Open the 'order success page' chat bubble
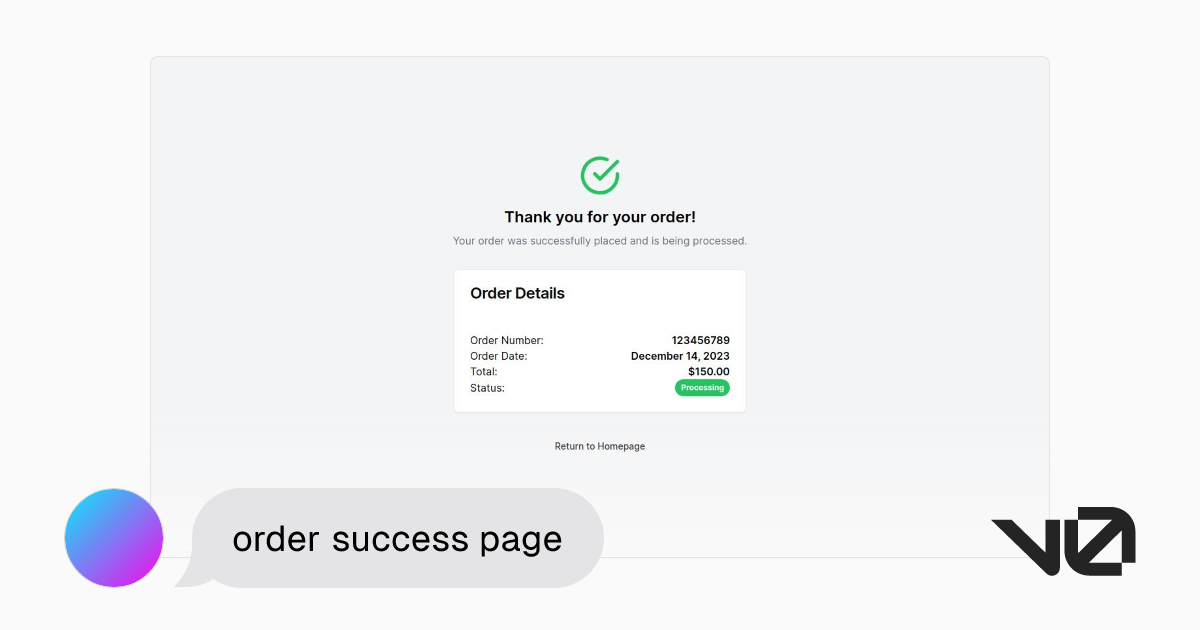Image resolution: width=1200 pixels, height=630 pixels. [x=396, y=538]
